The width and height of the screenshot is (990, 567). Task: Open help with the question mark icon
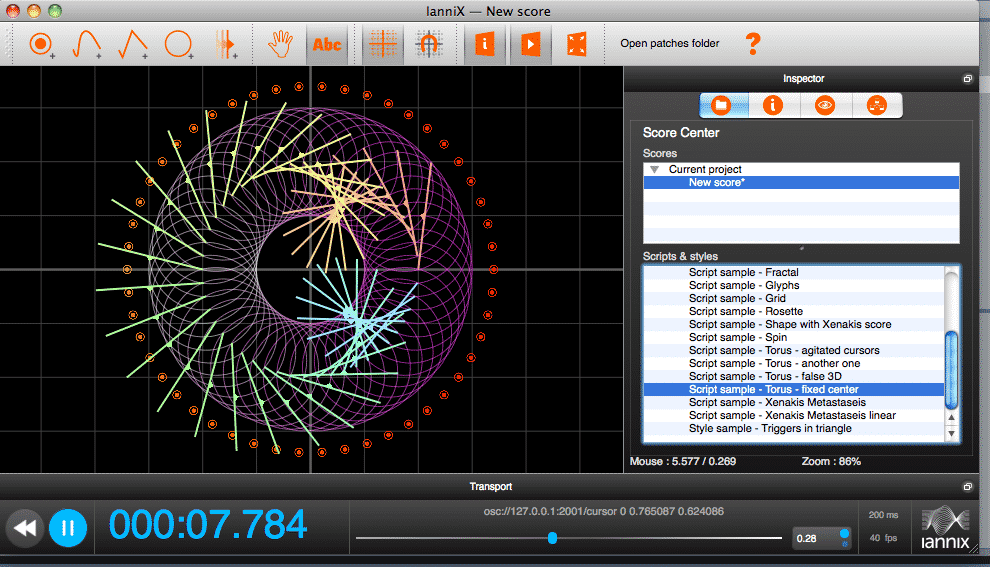click(x=753, y=44)
